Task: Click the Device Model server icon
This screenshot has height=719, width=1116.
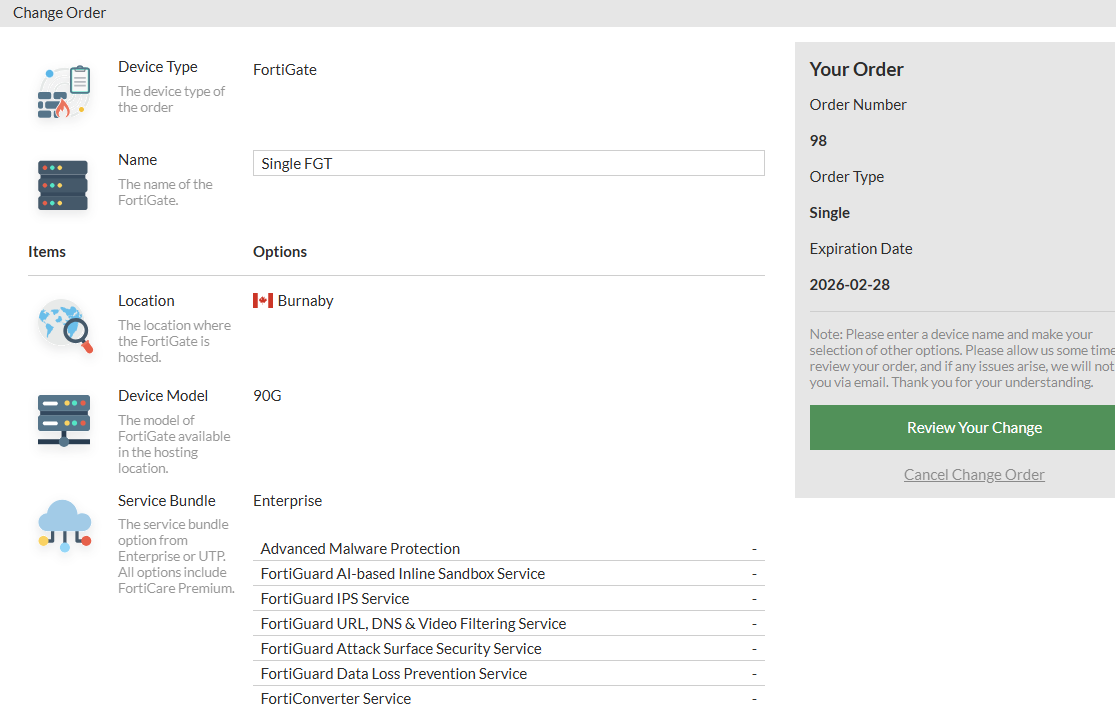Action: (x=63, y=419)
